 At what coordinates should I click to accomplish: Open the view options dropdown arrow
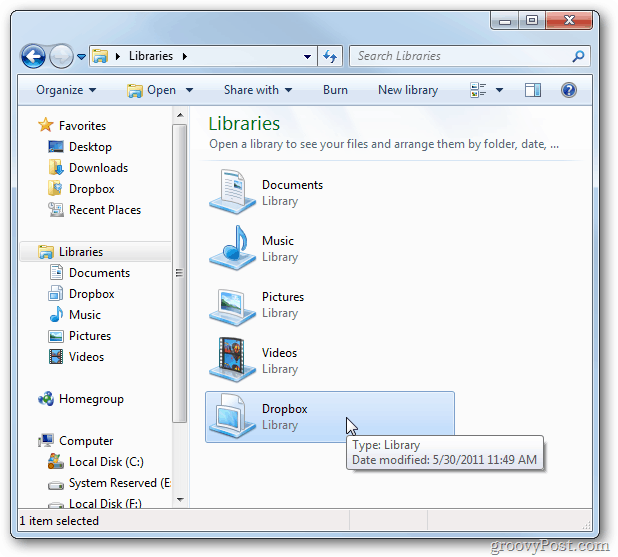[499, 90]
